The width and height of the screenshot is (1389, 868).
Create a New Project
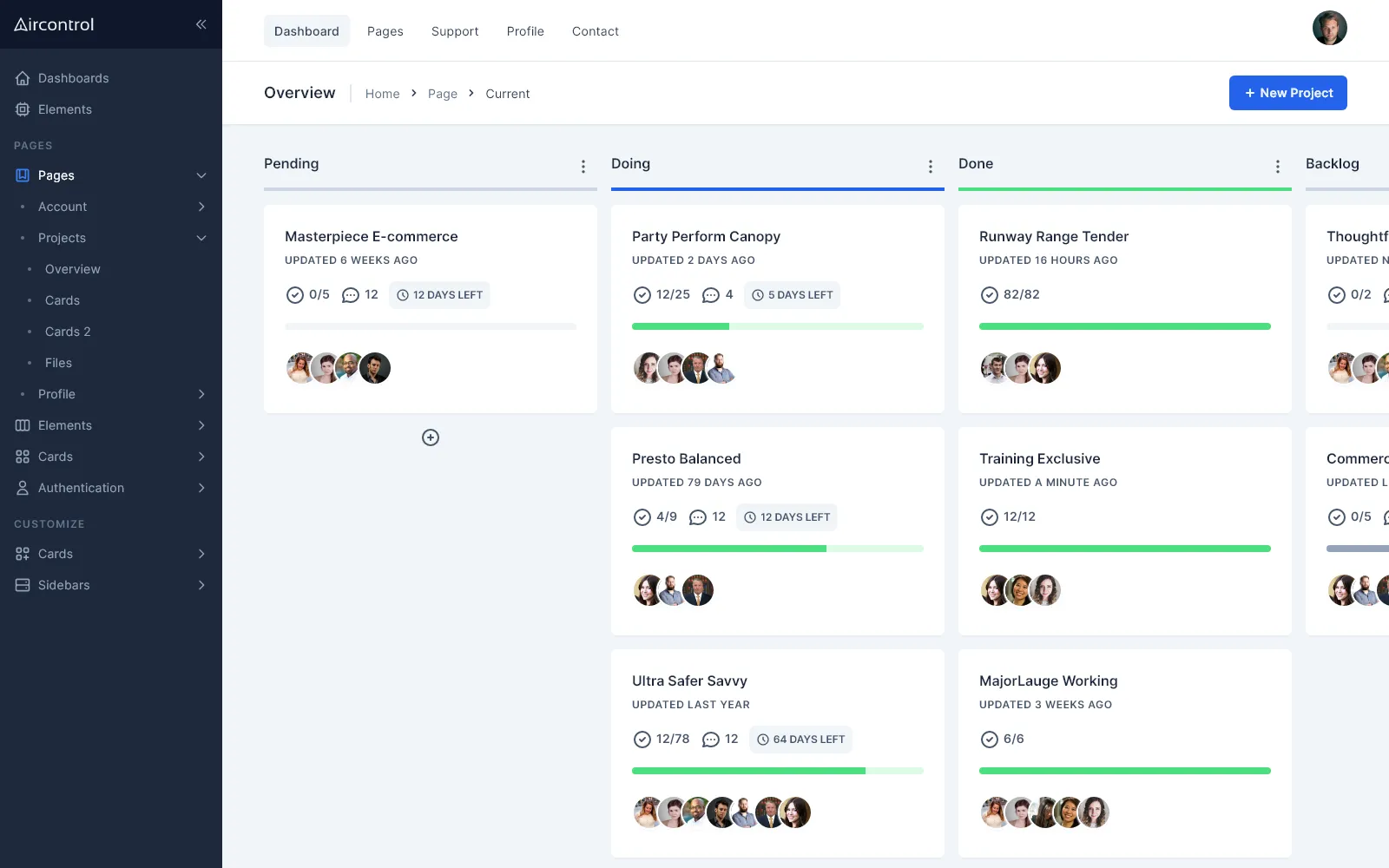tap(1288, 93)
